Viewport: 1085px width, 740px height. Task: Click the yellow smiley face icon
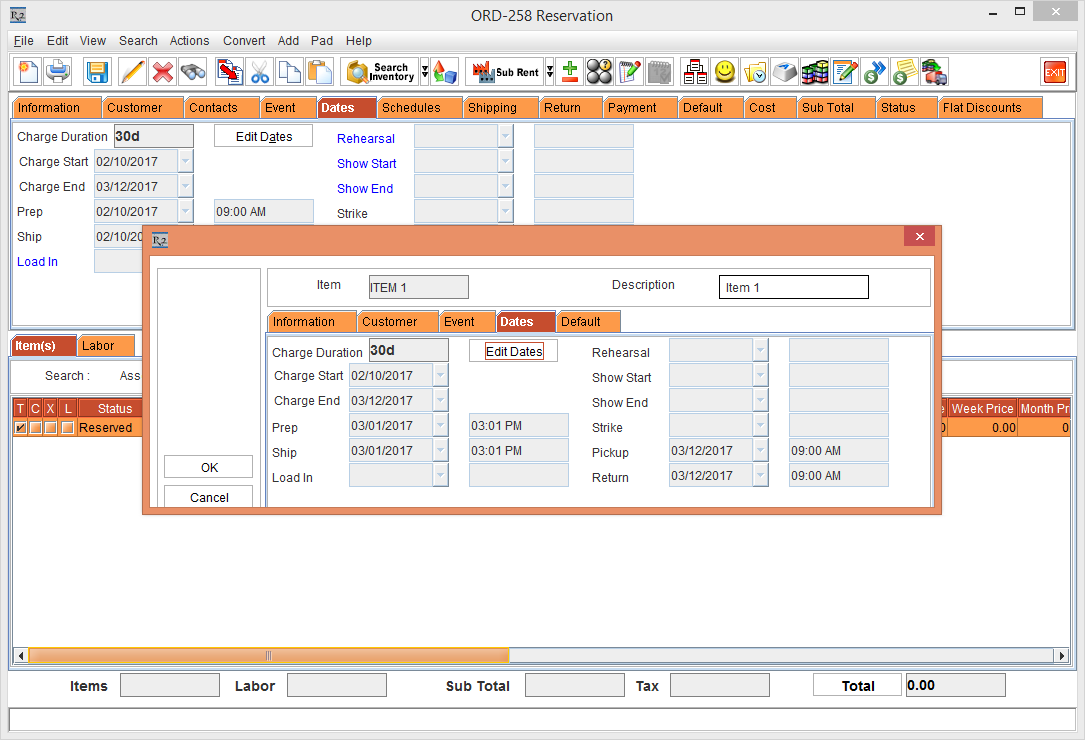(x=725, y=72)
